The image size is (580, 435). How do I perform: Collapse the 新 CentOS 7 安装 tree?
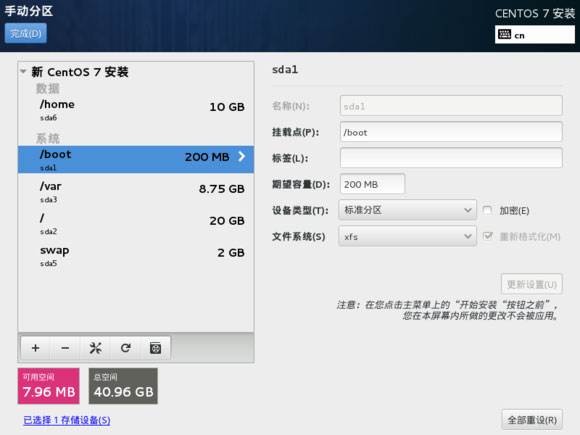click(x=23, y=71)
